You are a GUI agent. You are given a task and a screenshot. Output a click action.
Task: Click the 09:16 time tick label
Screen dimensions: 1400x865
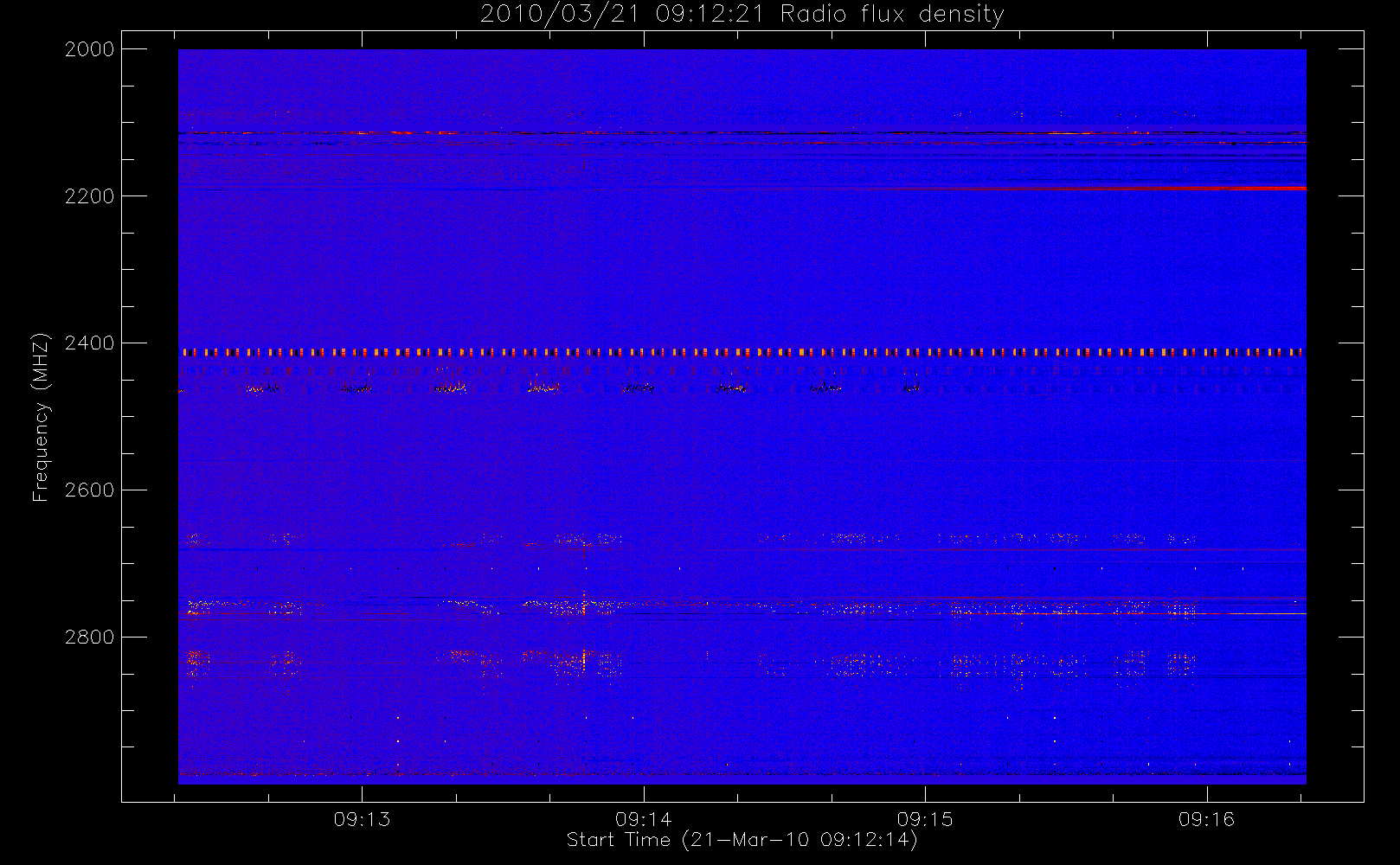1206,819
